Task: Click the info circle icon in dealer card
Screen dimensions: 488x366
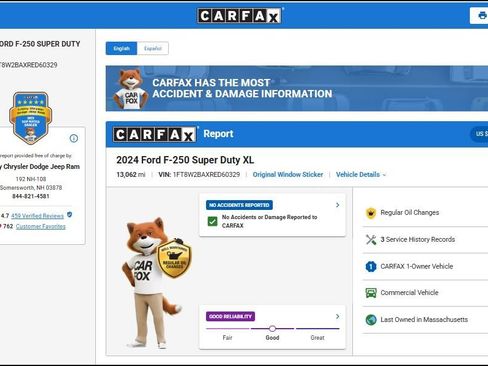Action: pyautogui.click(x=74, y=138)
